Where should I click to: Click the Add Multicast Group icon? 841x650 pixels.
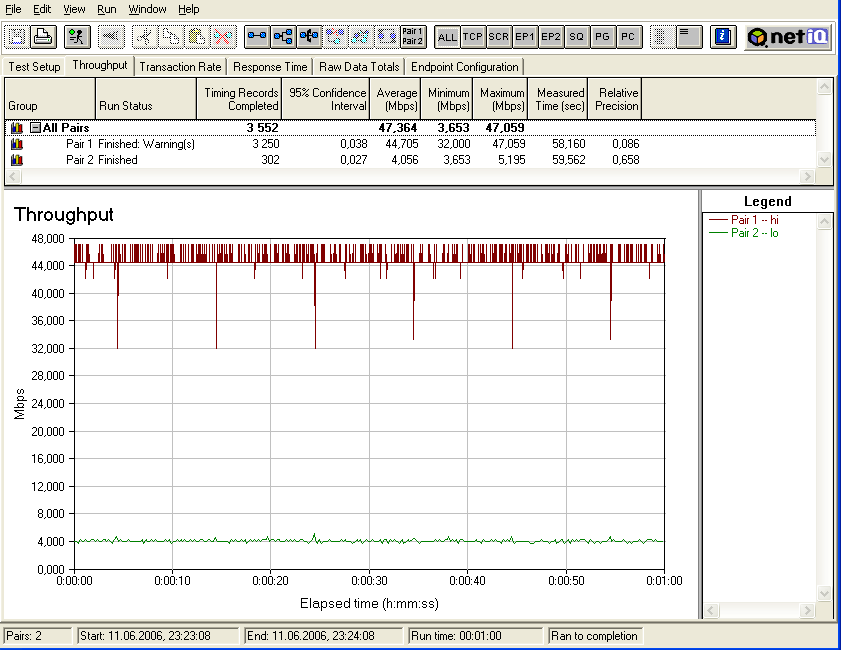click(x=283, y=37)
